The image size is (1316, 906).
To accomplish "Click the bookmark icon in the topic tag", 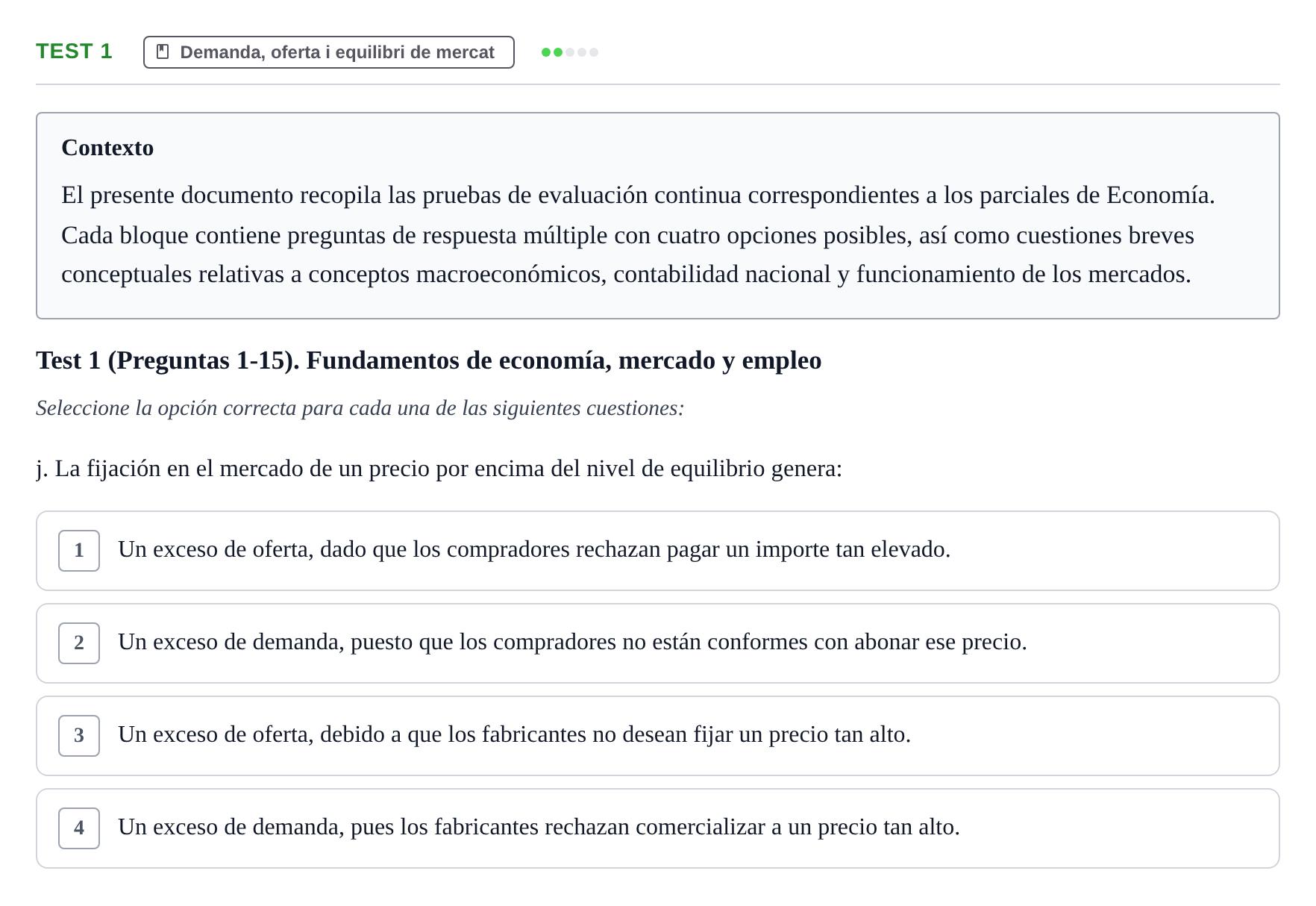I will click(163, 52).
